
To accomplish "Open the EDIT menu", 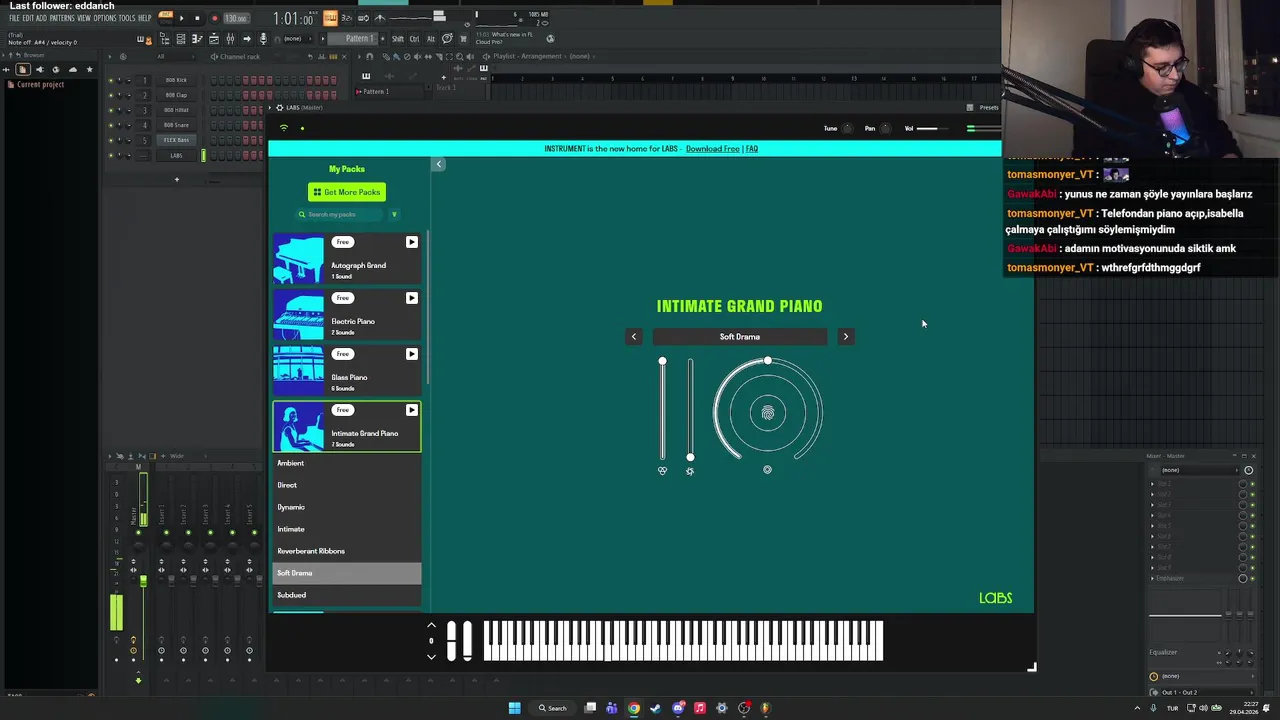I will (x=28, y=18).
